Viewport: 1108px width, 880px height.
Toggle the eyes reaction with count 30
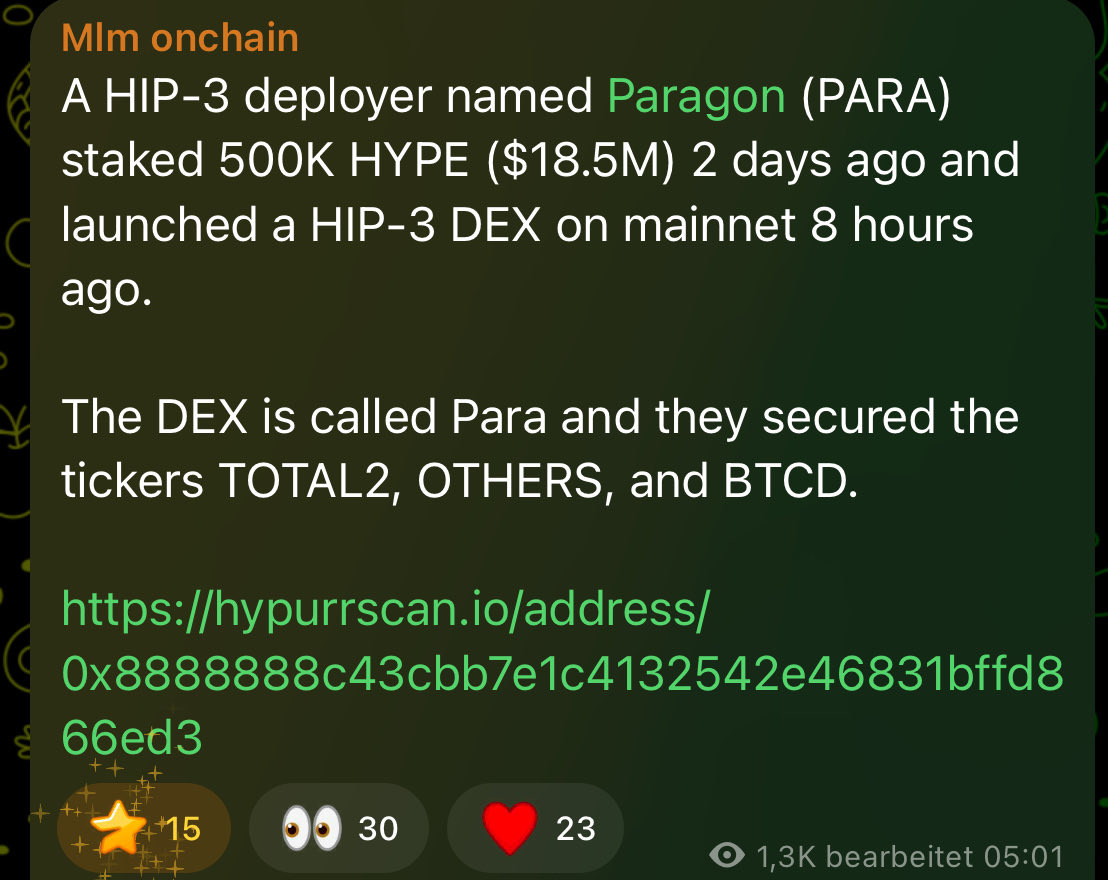pyautogui.click(x=339, y=828)
